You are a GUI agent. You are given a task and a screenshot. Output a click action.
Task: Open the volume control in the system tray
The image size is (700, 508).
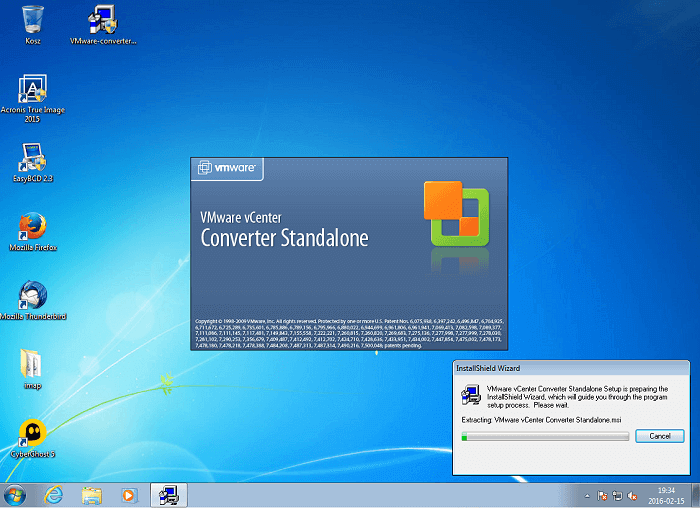pyautogui.click(x=633, y=495)
